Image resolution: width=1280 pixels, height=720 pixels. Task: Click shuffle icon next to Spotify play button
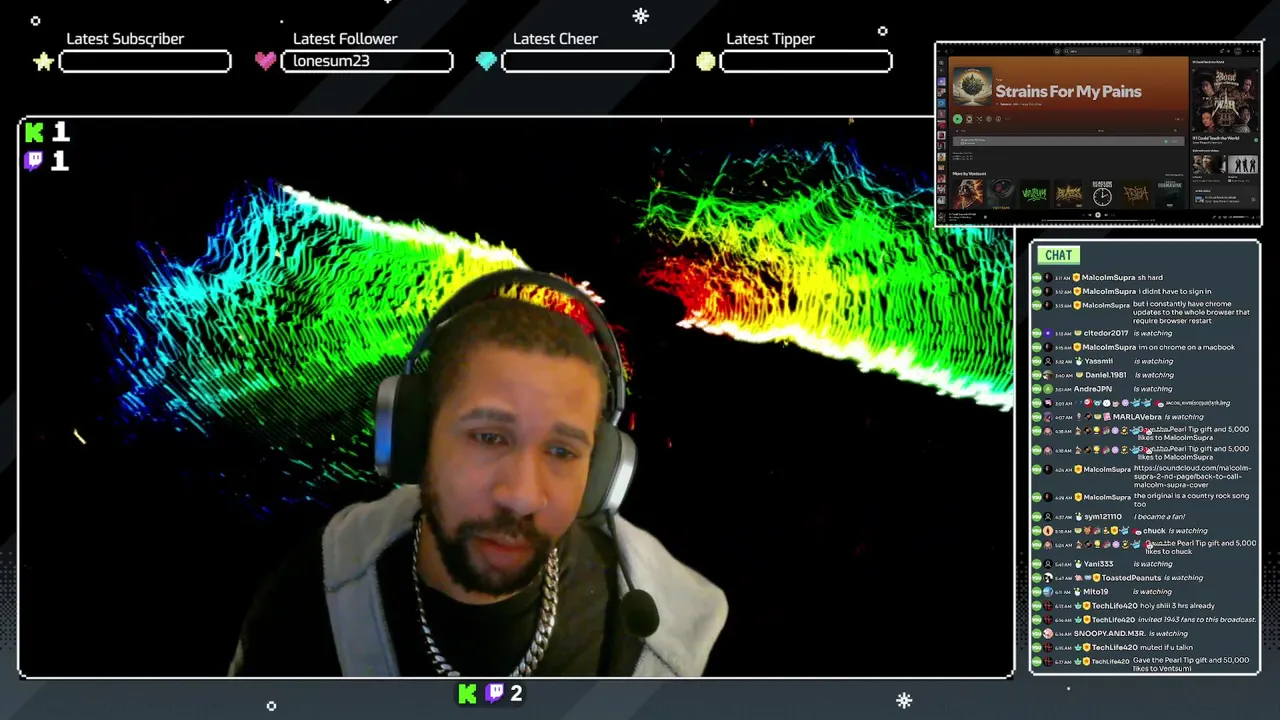coord(979,119)
